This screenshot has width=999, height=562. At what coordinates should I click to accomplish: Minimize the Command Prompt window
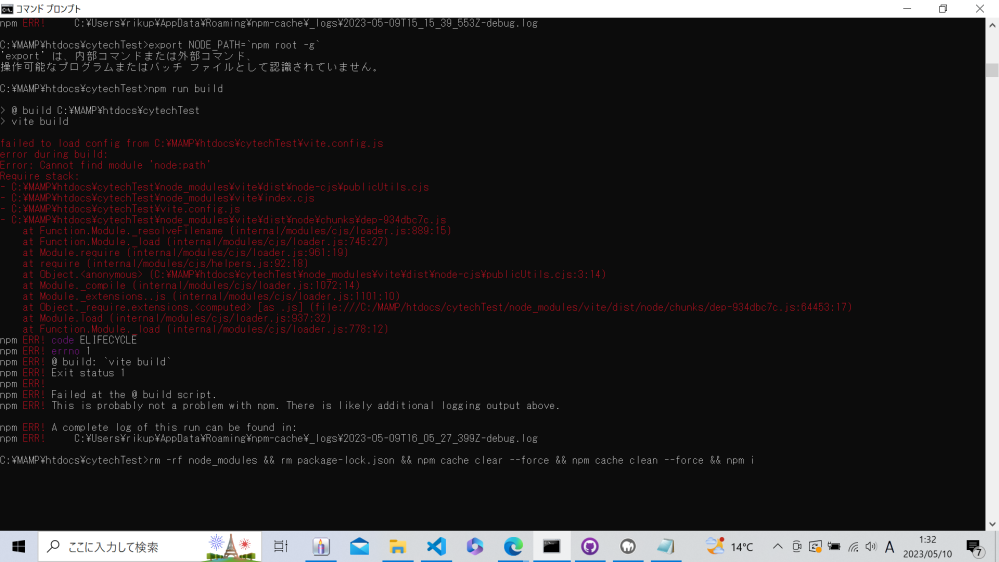907,8
